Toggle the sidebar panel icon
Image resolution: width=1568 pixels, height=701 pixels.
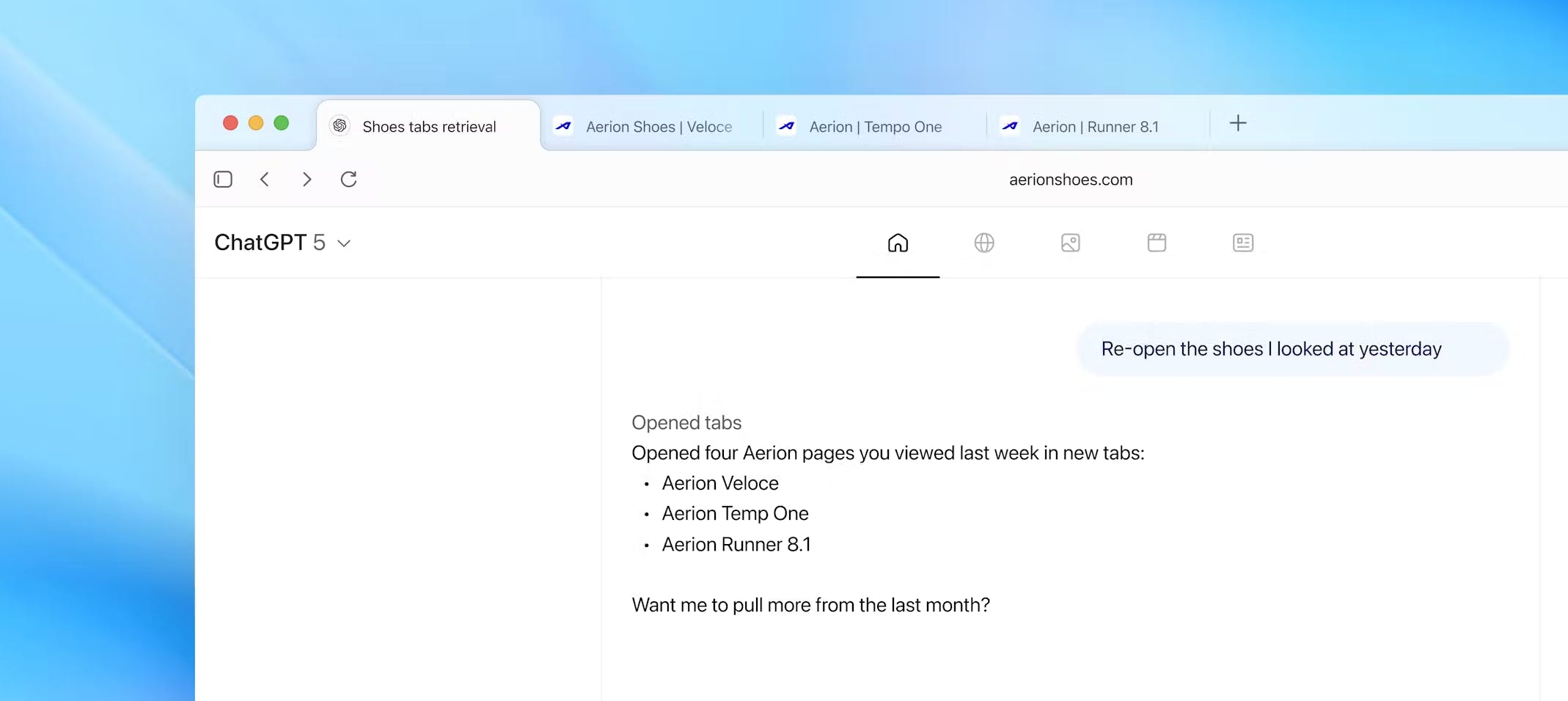click(x=223, y=179)
